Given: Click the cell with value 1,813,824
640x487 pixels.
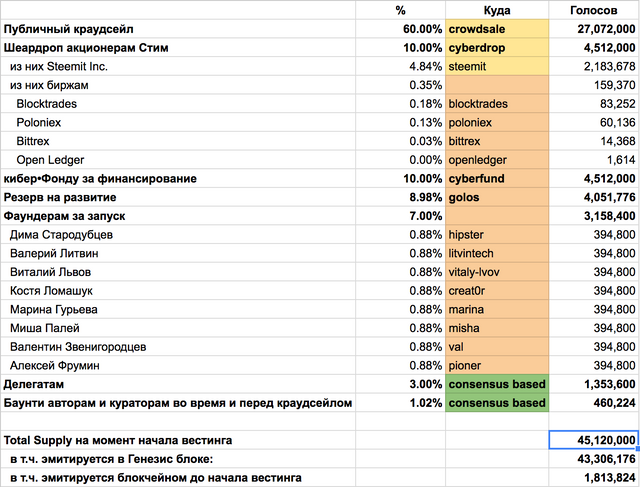Looking at the screenshot, I should (594, 478).
